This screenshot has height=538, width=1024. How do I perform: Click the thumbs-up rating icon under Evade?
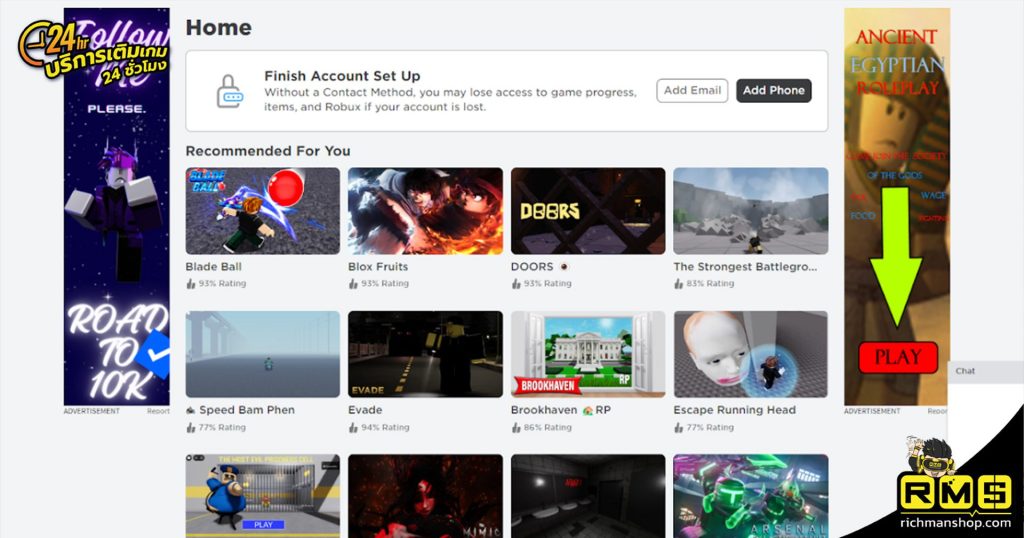coord(353,428)
